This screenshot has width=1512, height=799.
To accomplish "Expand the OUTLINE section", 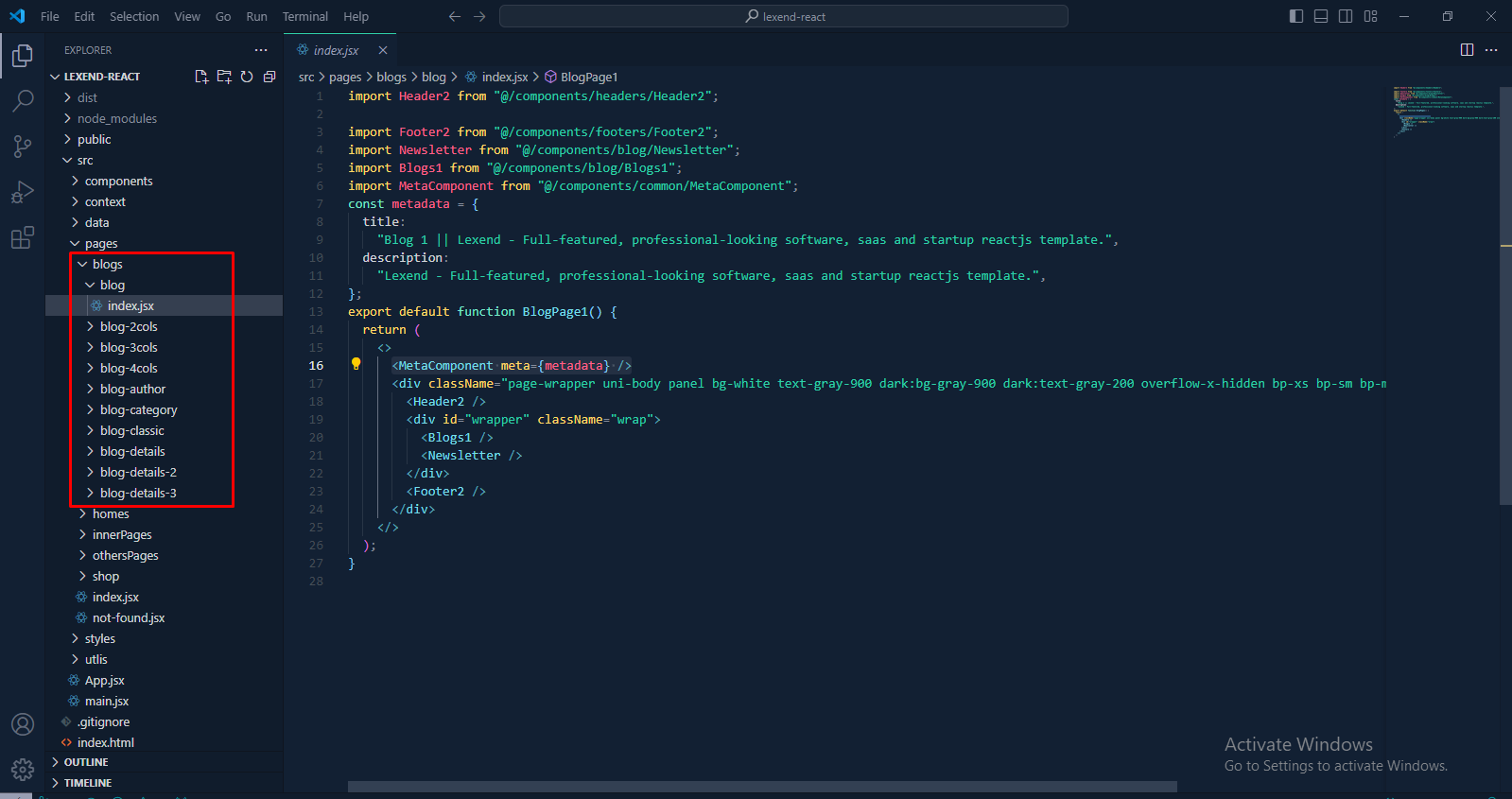I will (x=86, y=762).
